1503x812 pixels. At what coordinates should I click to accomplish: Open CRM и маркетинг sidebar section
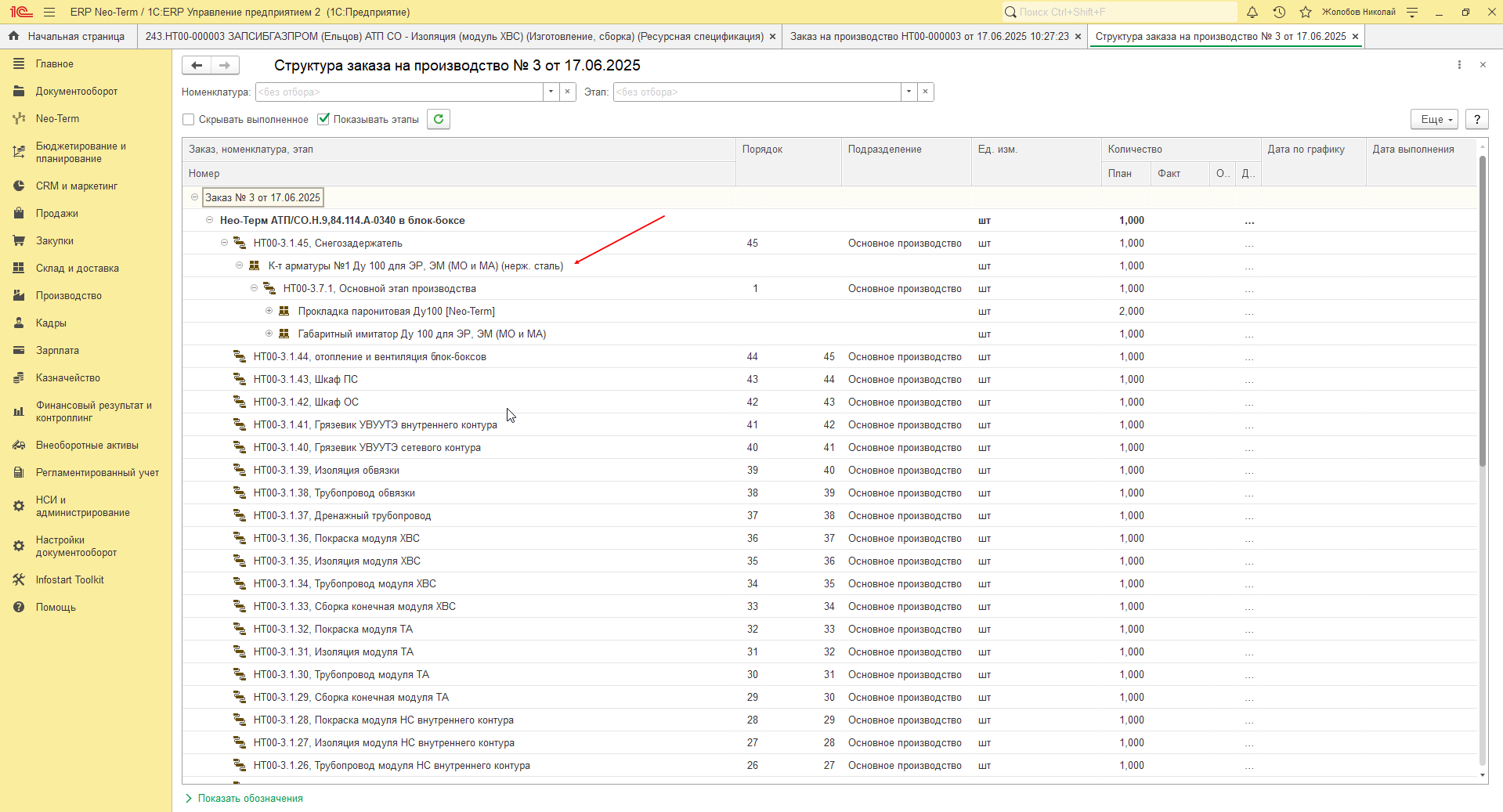point(76,186)
